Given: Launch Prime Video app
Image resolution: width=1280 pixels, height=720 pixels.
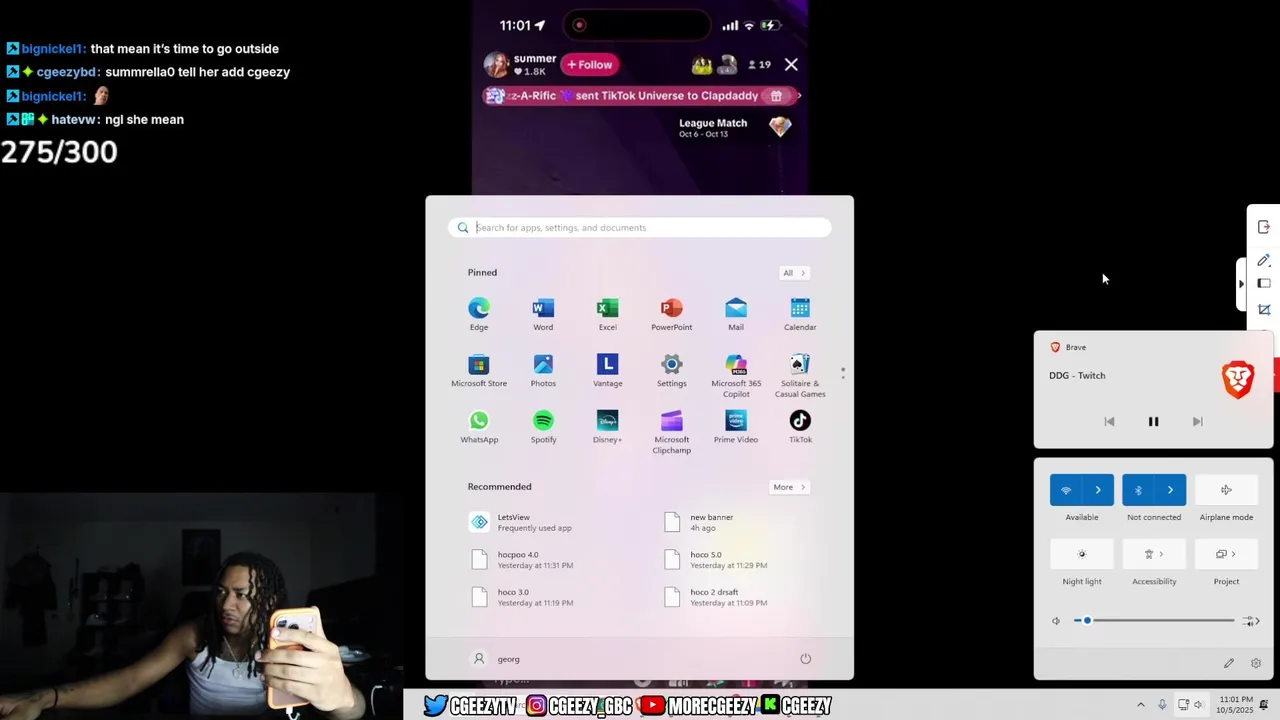Looking at the screenshot, I should tap(736, 426).
